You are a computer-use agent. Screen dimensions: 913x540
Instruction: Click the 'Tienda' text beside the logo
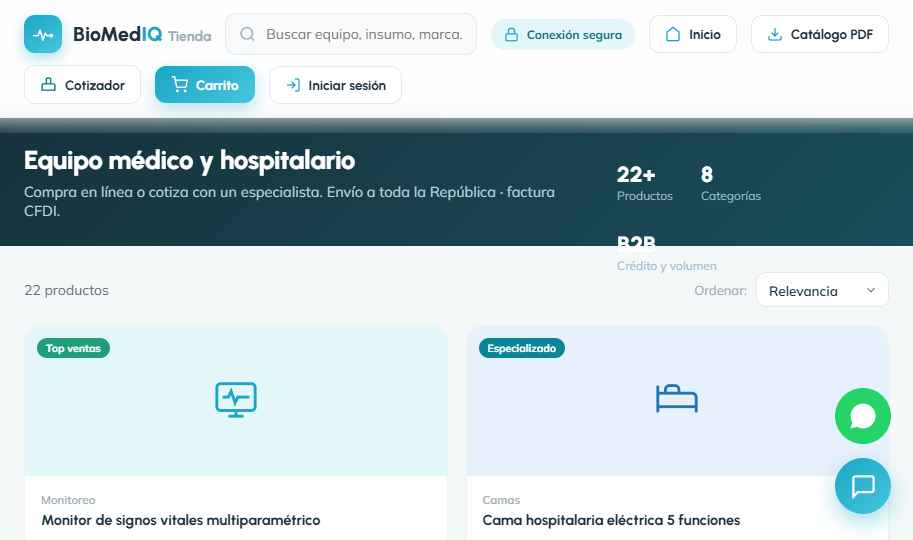tap(190, 36)
